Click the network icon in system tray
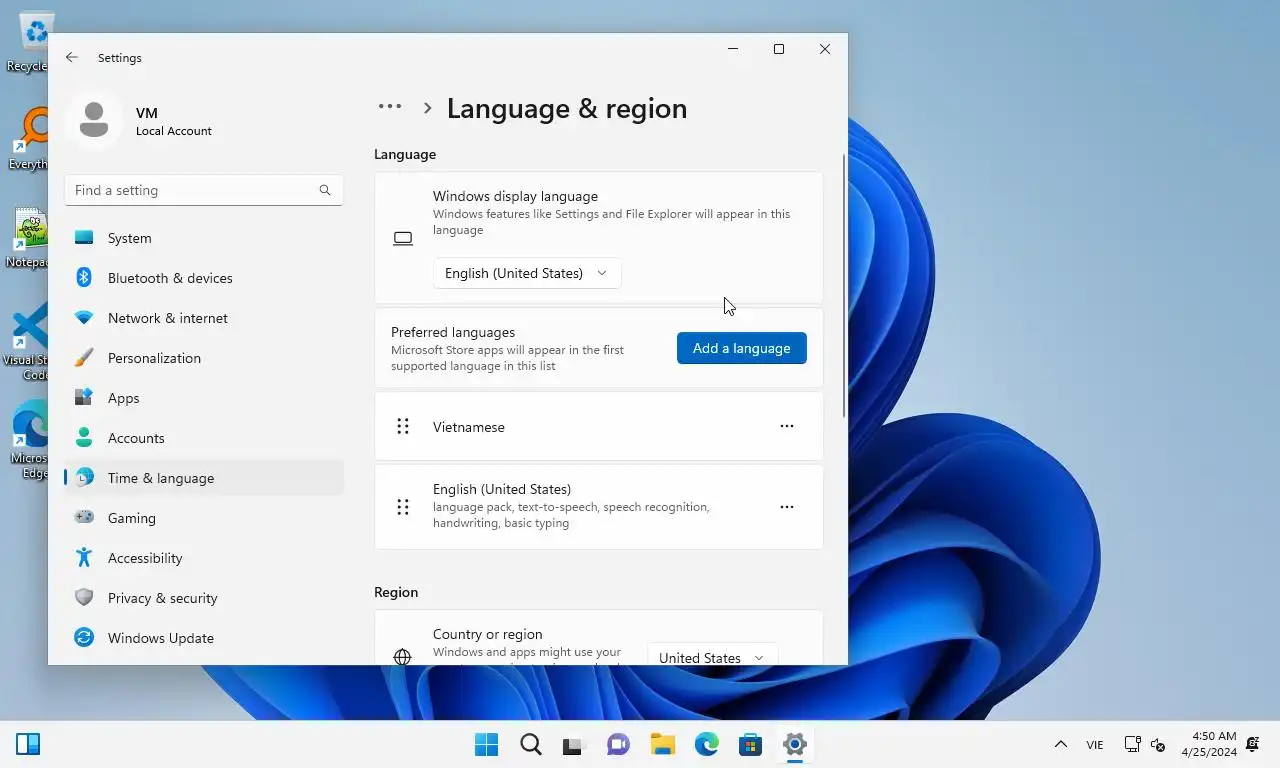Viewport: 1280px width, 768px height. click(1132, 744)
